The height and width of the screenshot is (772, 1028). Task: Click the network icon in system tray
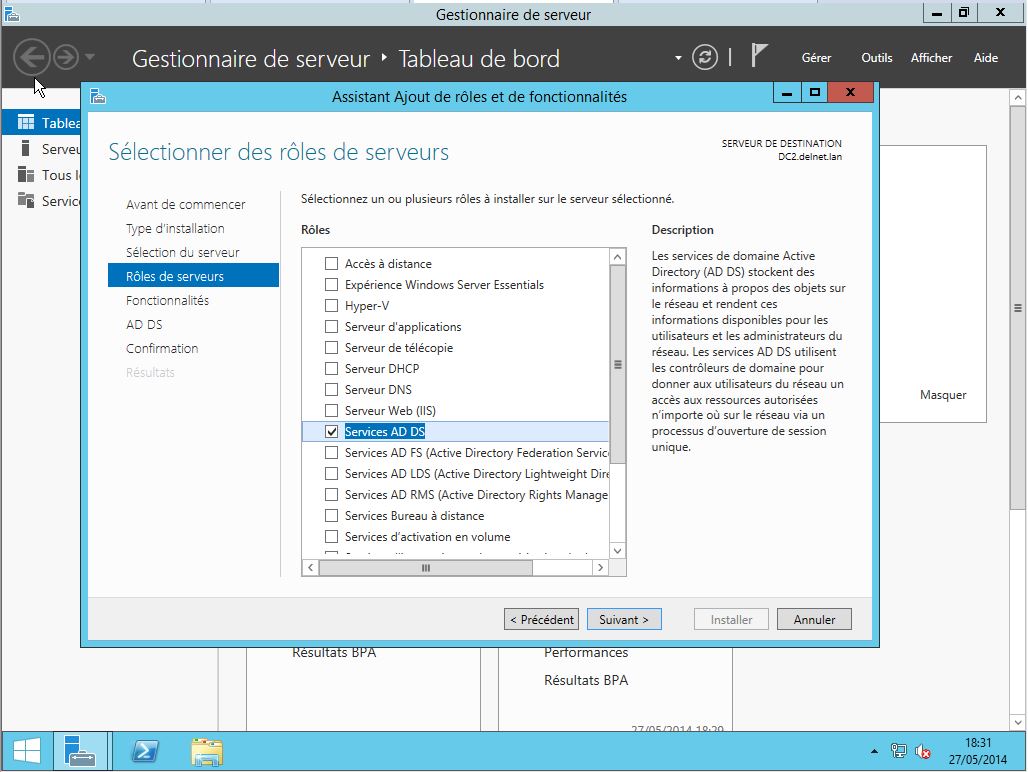[x=898, y=751]
